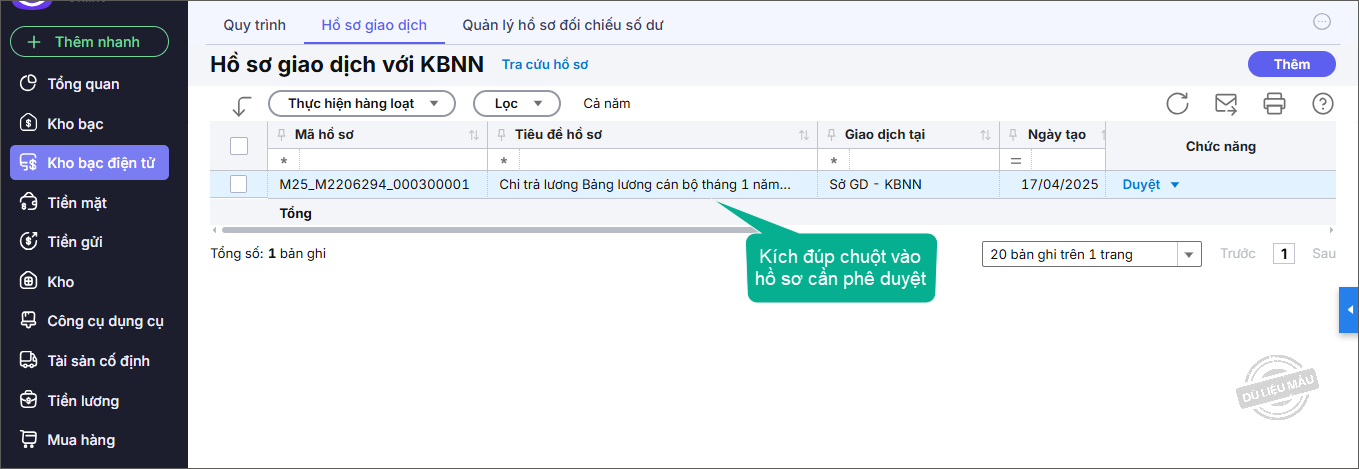The image size is (1359, 469).
Task: Open the records per page combo box
Action: point(1091,254)
